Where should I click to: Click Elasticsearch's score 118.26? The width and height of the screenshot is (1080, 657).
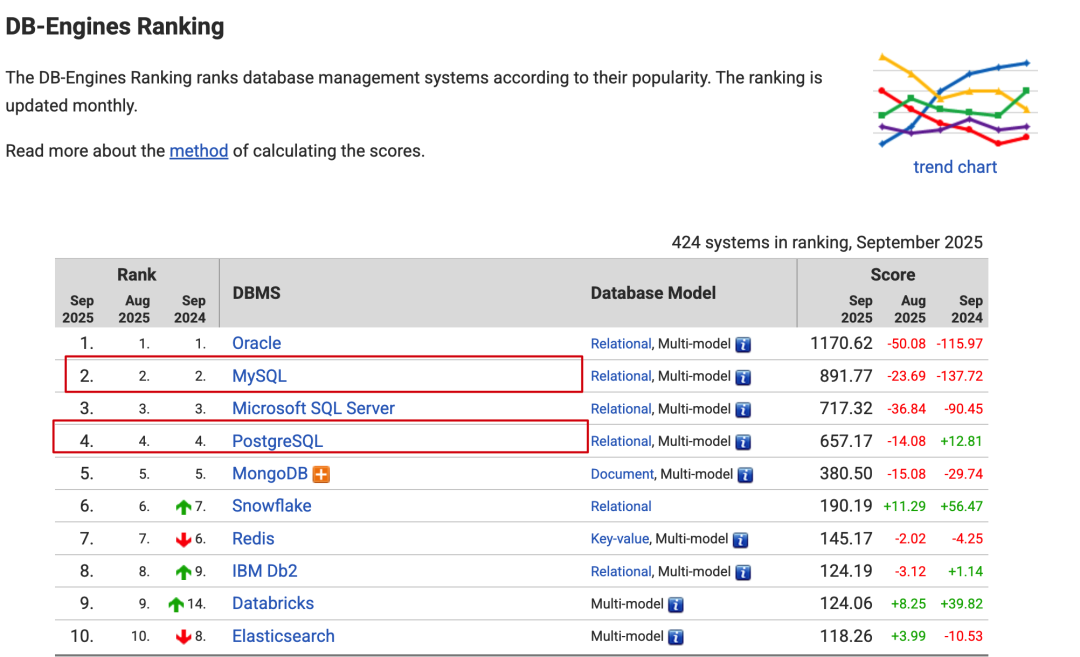point(846,636)
